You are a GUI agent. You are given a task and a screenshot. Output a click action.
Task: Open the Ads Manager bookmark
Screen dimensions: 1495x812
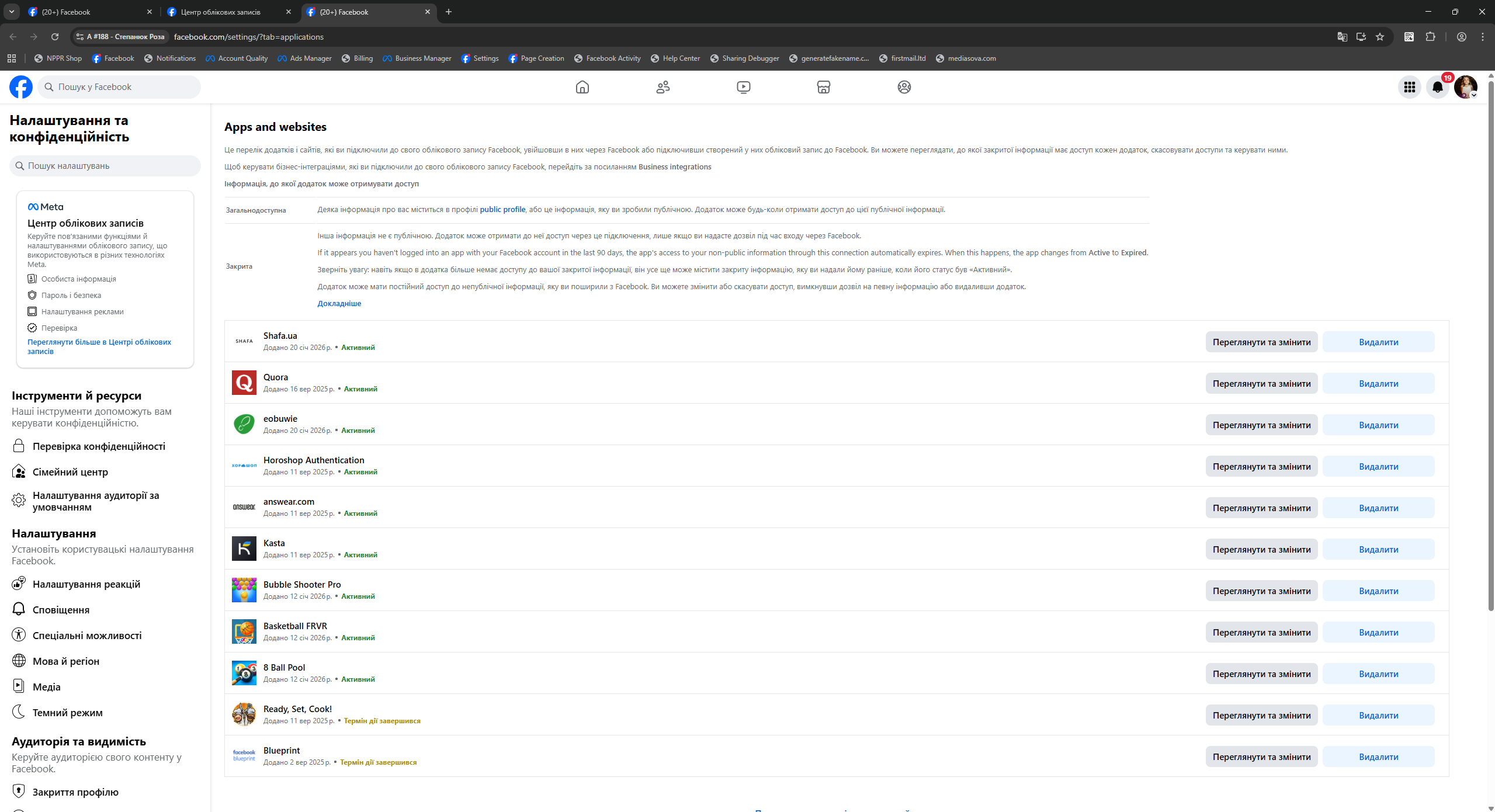pos(304,58)
